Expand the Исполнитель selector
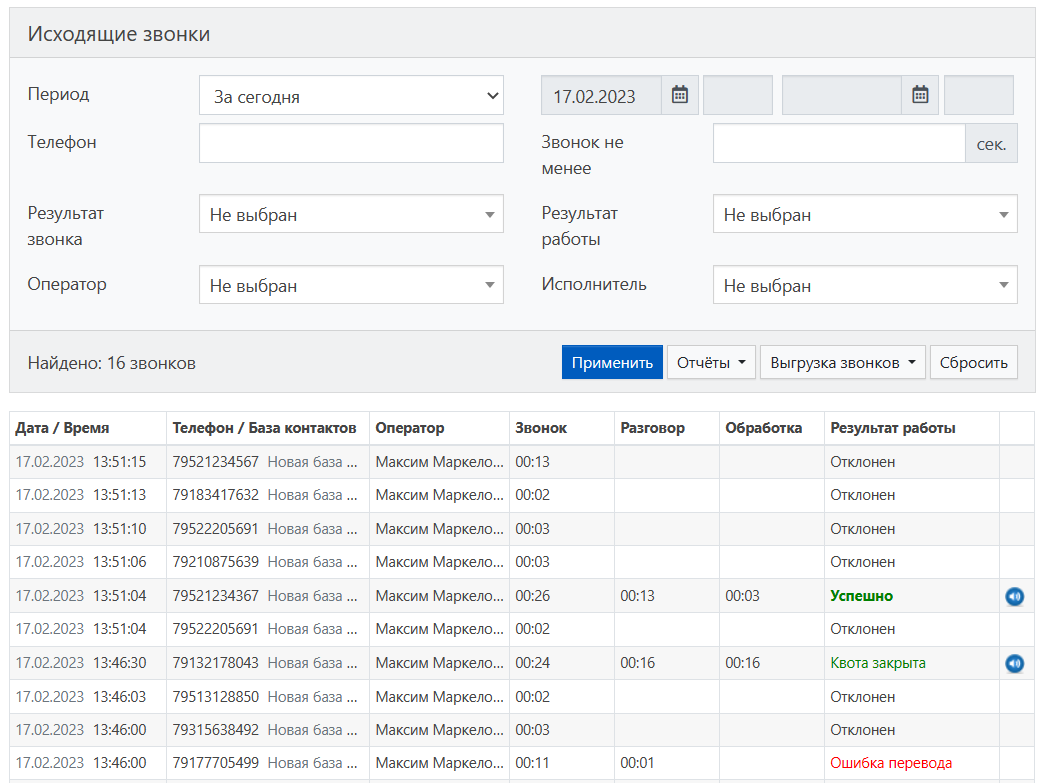Image resolution: width=1046 pixels, height=783 pixels. point(865,285)
